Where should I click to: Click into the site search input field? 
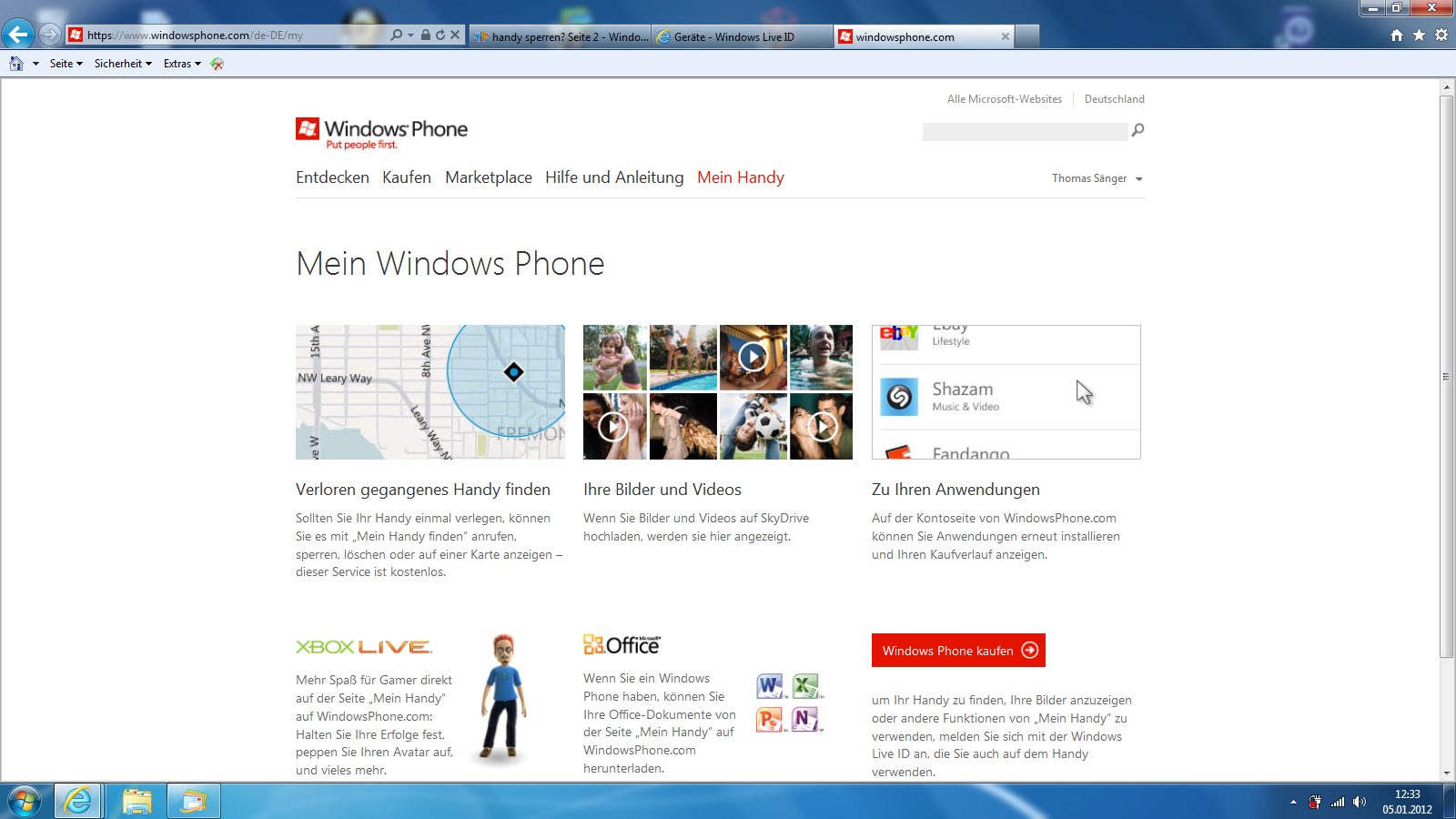coord(1025,132)
